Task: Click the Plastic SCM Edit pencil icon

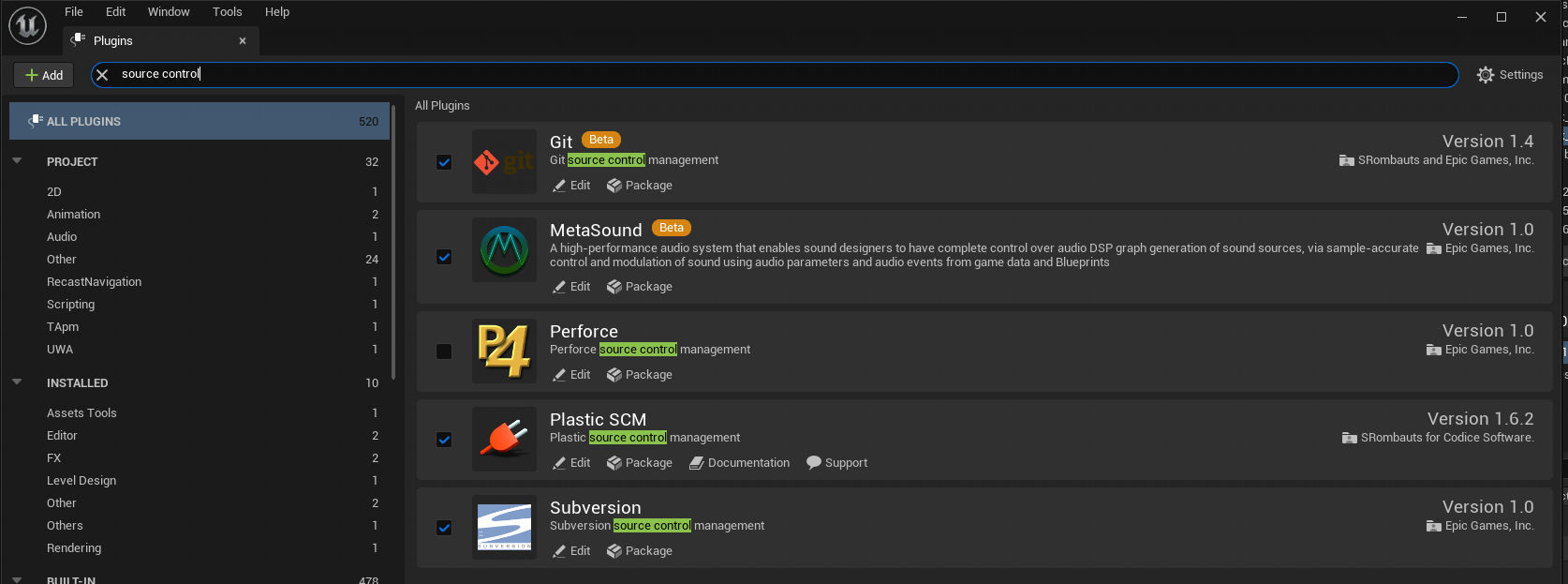Action: coord(559,463)
